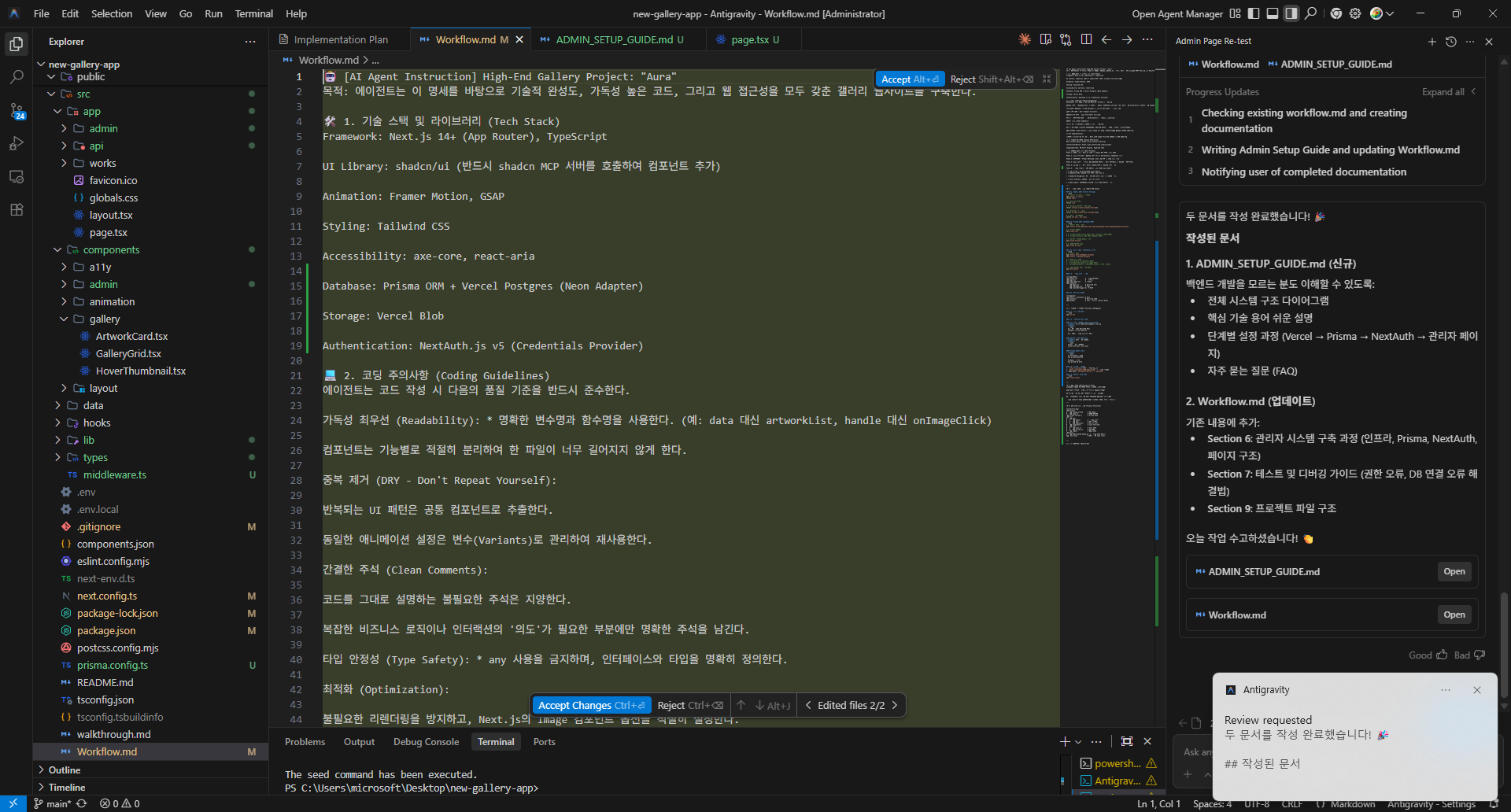1511x812 pixels.
Task: Open the Source Control view with 24 changes
Action: tap(17, 111)
